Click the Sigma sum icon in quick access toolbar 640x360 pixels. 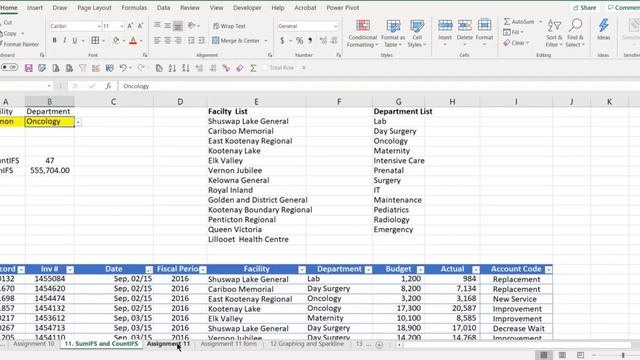253,68
